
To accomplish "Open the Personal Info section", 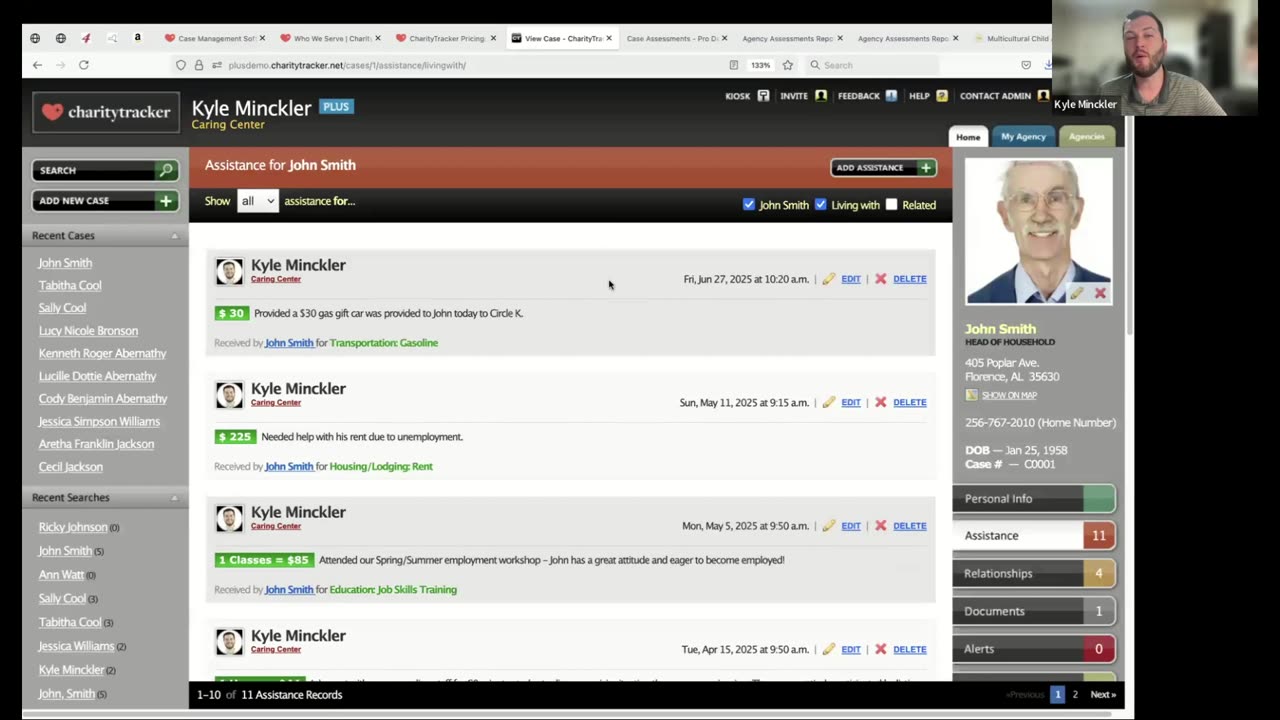I will point(1034,499).
